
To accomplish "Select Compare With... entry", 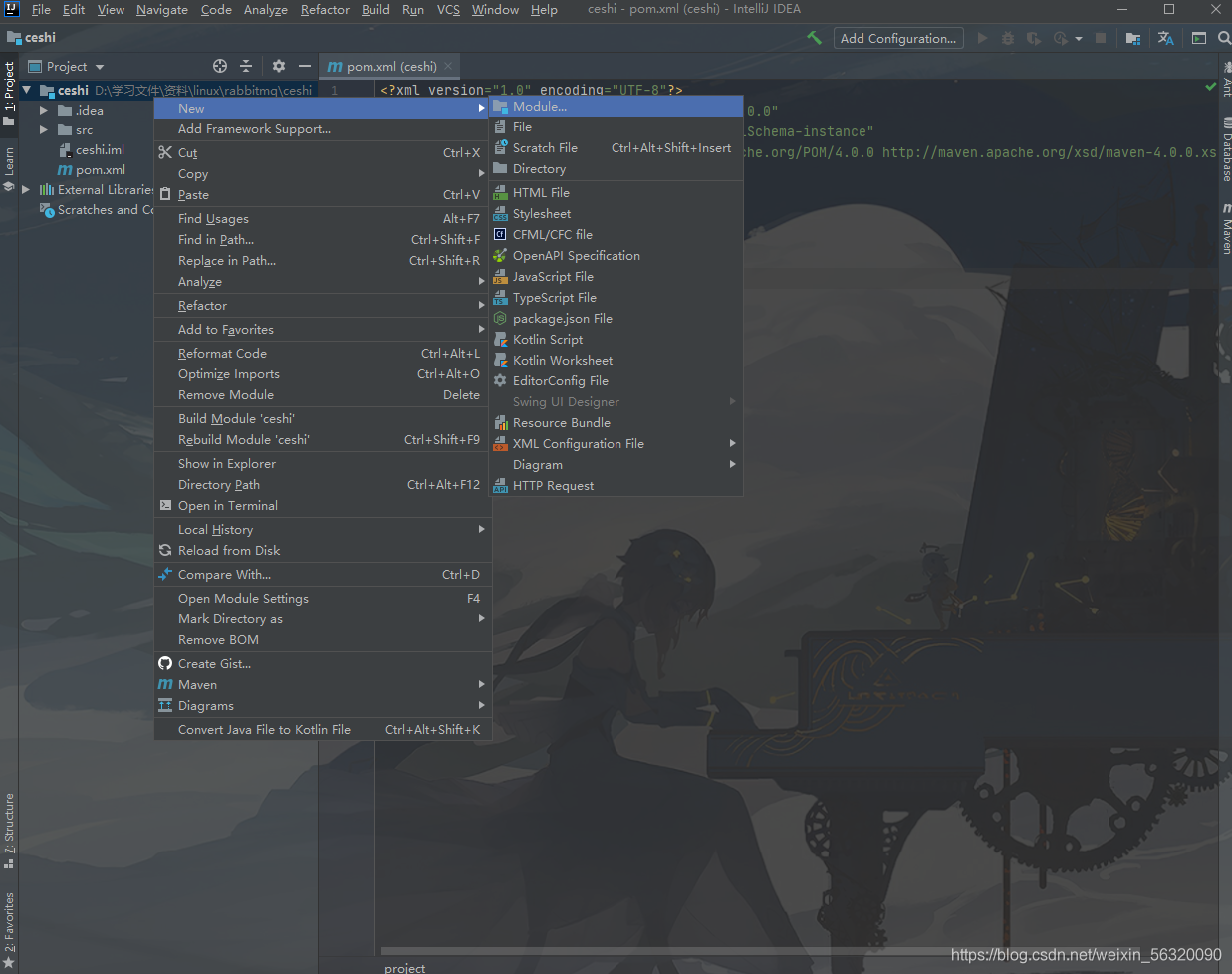I will tap(323, 575).
